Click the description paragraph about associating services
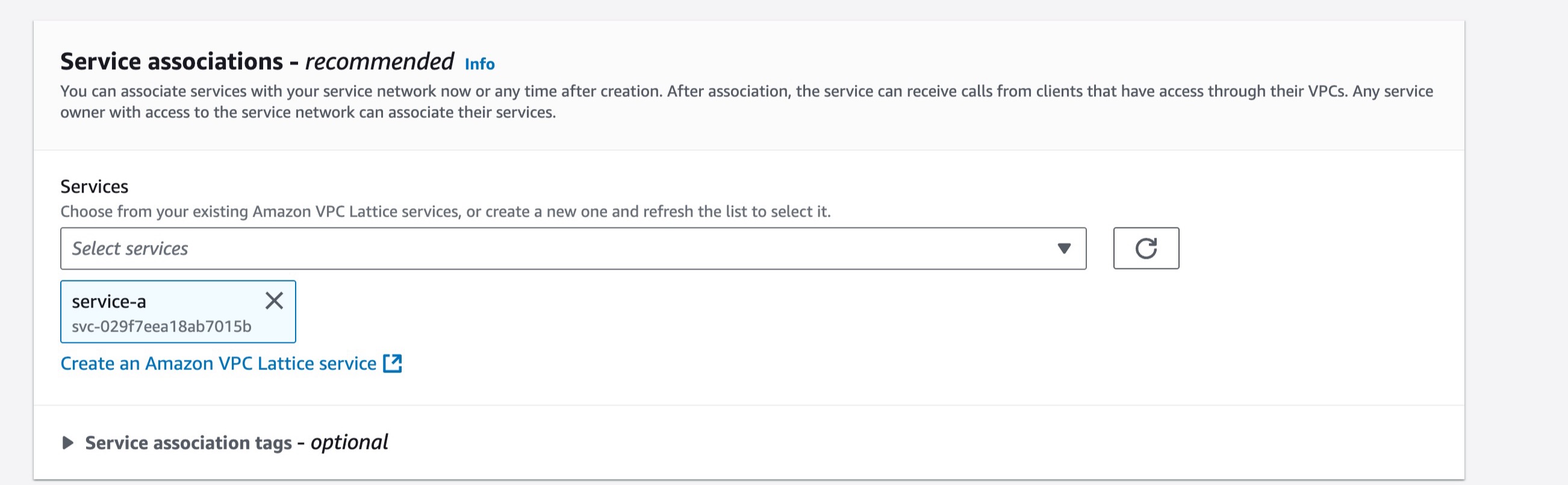Viewport: 1568px width, 485px height. tap(747, 102)
